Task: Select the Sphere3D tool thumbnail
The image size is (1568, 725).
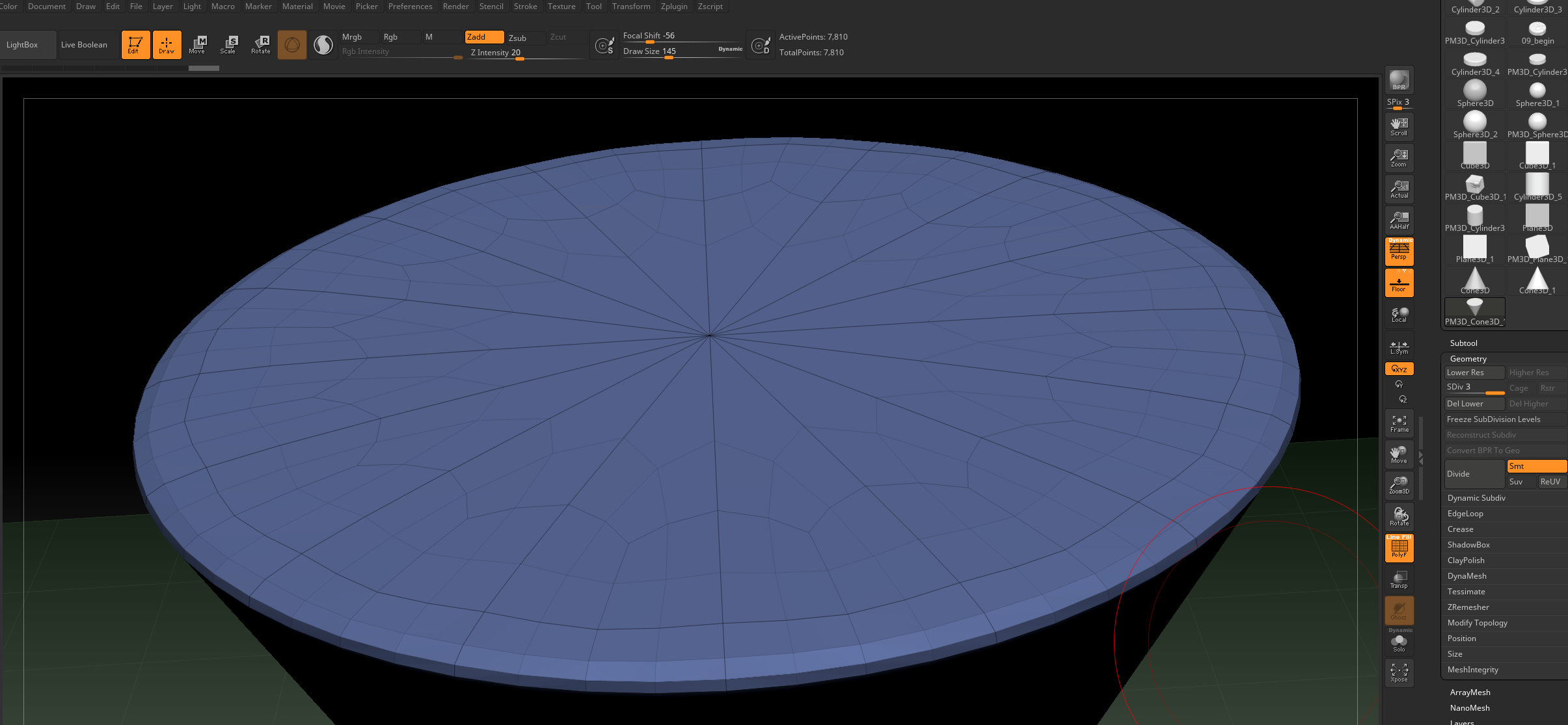Action: tap(1475, 93)
